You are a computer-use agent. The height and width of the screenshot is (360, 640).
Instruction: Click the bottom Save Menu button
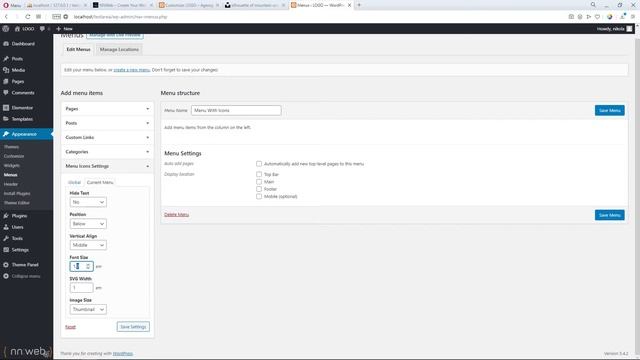click(x=609, y=215)
